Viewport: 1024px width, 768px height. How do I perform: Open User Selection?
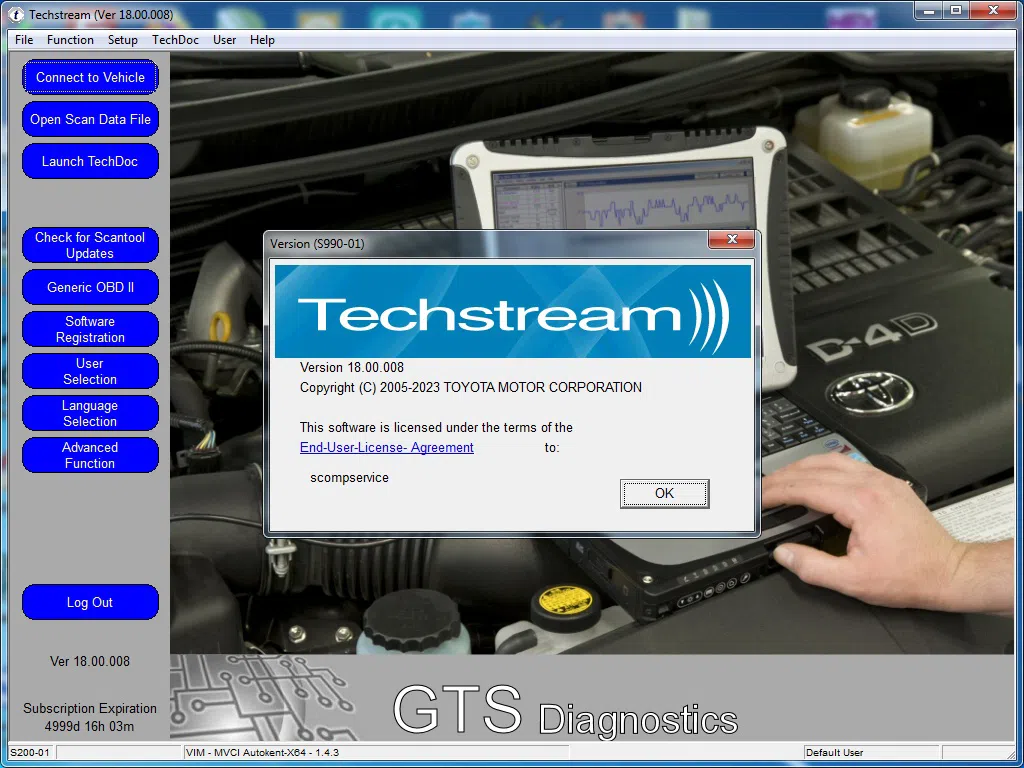(x=90, y=371)
